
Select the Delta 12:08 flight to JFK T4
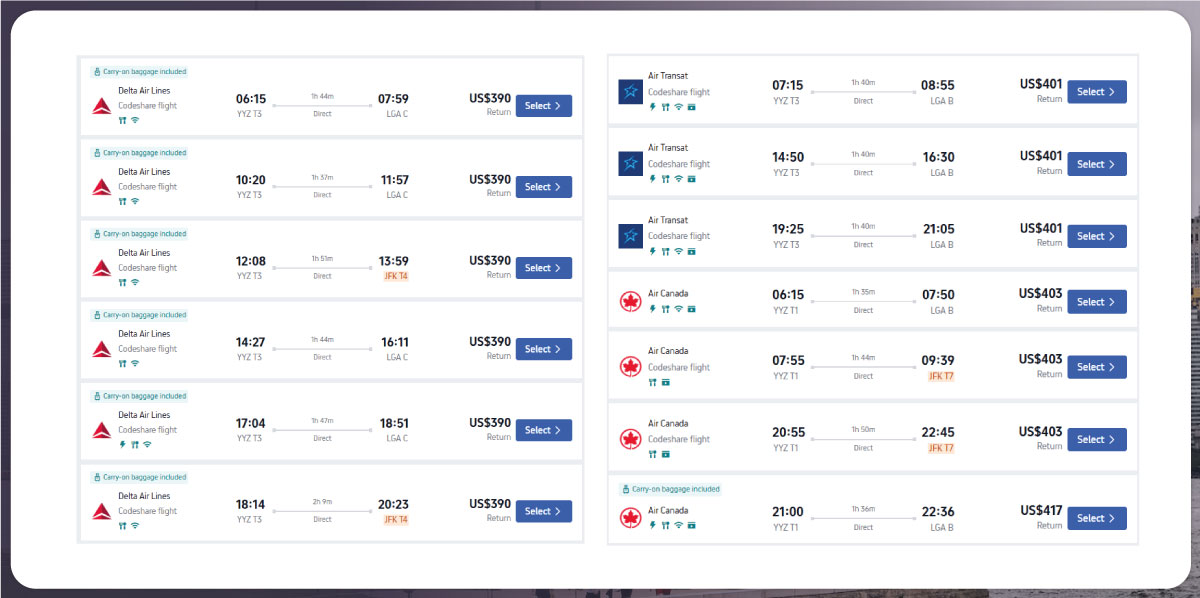tap(543, 268)
